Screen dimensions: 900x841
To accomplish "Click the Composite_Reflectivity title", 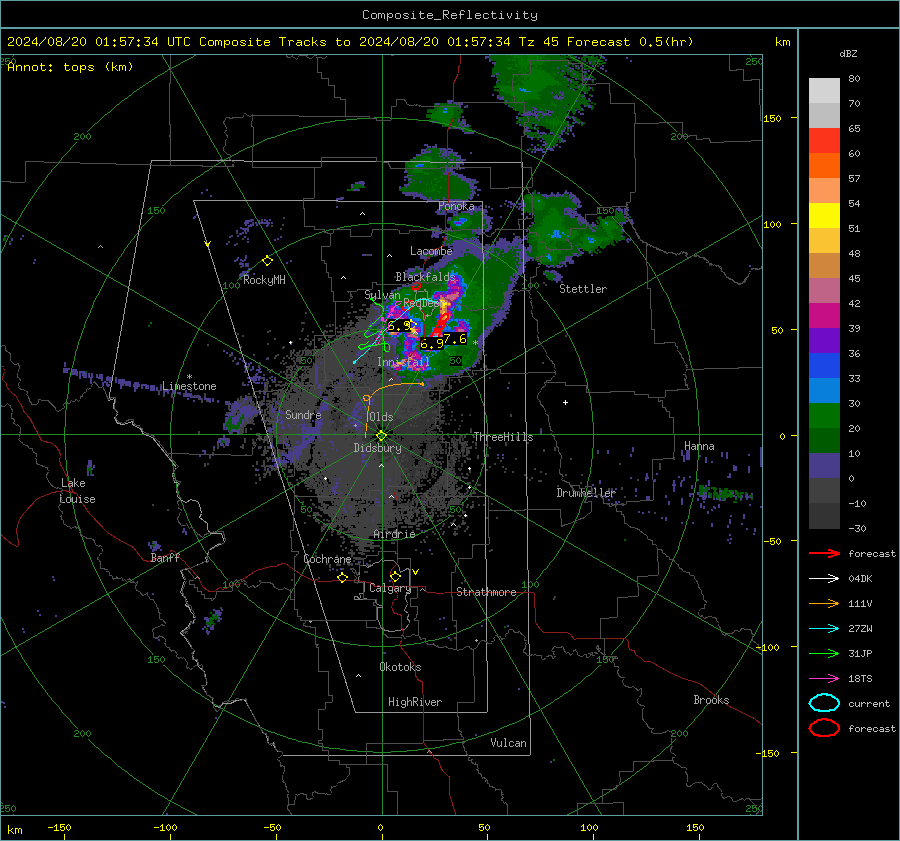I will point(450,15).
